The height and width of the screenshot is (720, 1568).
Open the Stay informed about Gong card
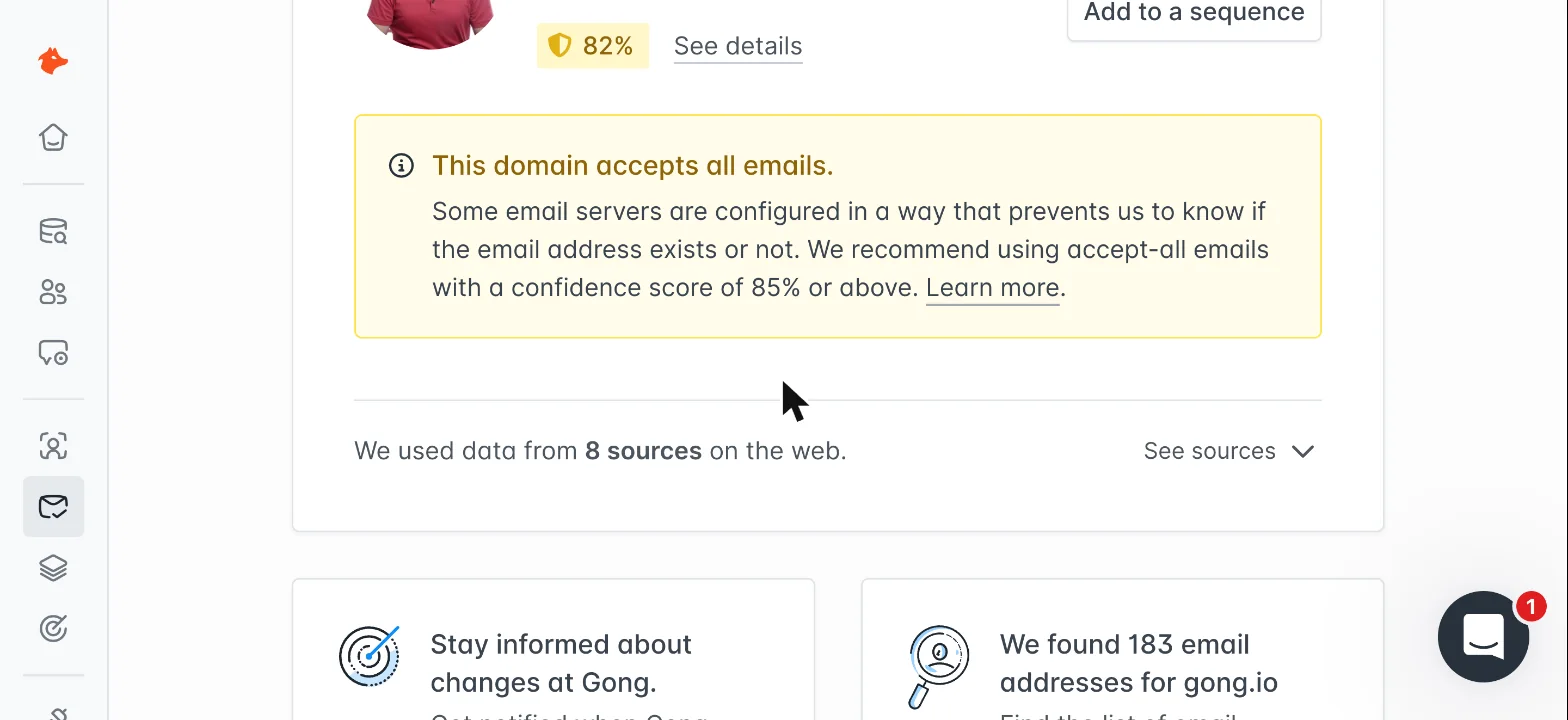553,649
